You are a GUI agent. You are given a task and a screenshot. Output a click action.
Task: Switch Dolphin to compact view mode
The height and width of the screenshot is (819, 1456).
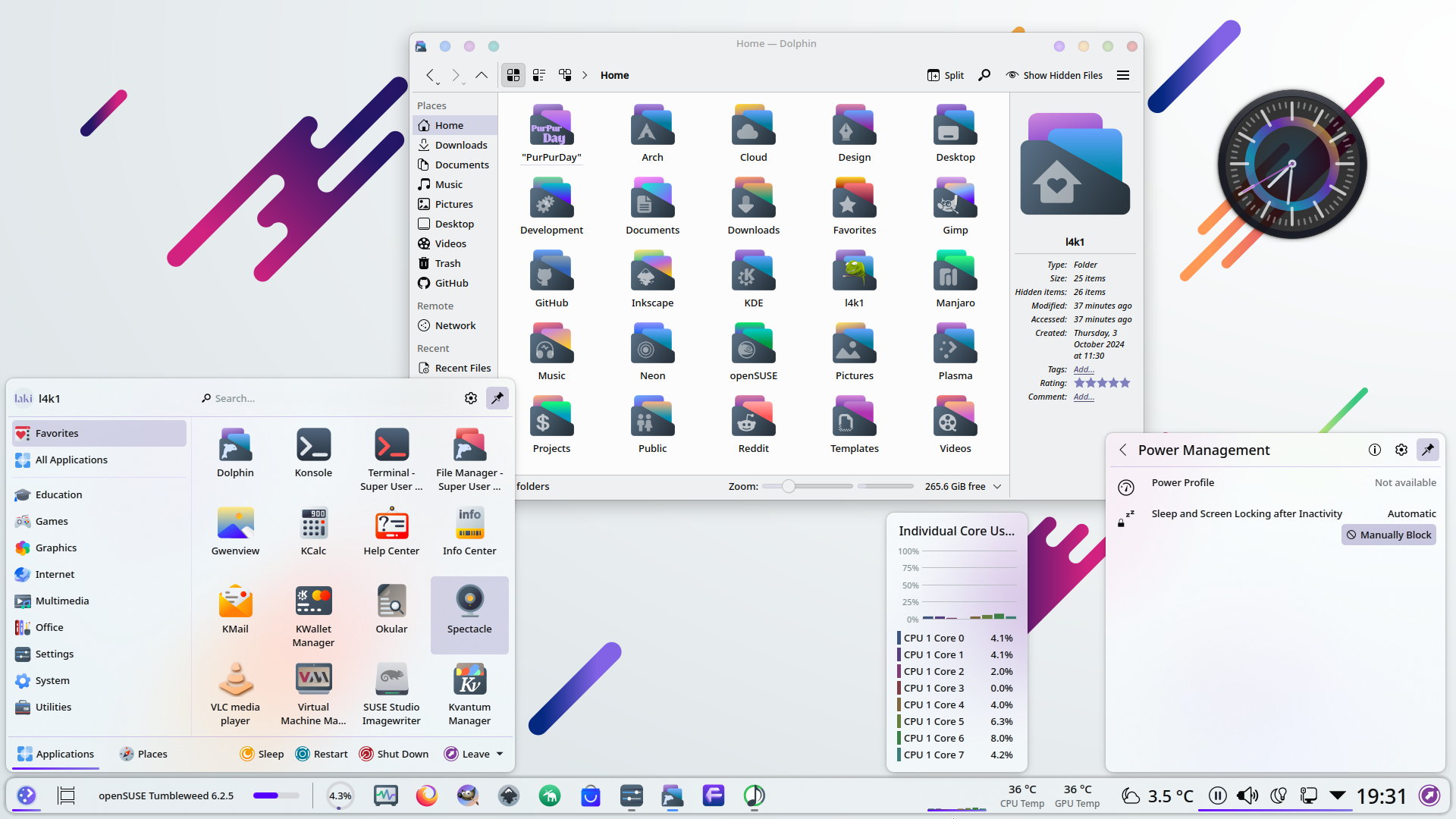[x=539, y=75]
